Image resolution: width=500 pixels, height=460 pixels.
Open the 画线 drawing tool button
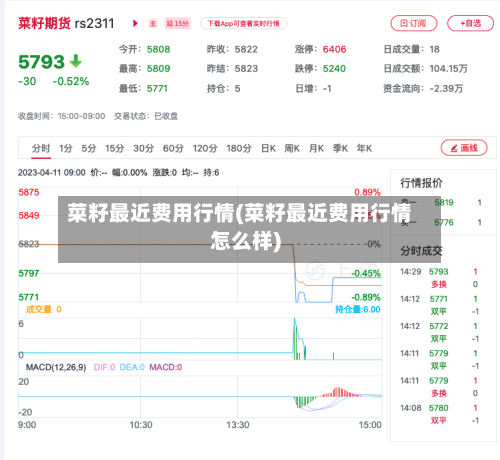[x=464, y=148]
